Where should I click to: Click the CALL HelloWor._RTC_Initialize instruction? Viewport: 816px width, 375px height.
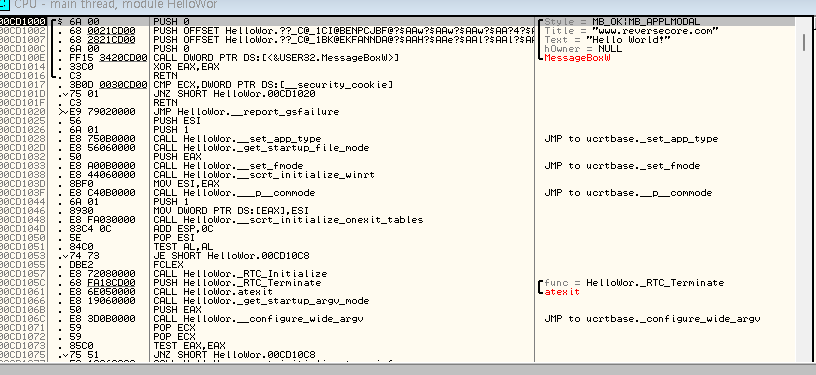[240, 274]
